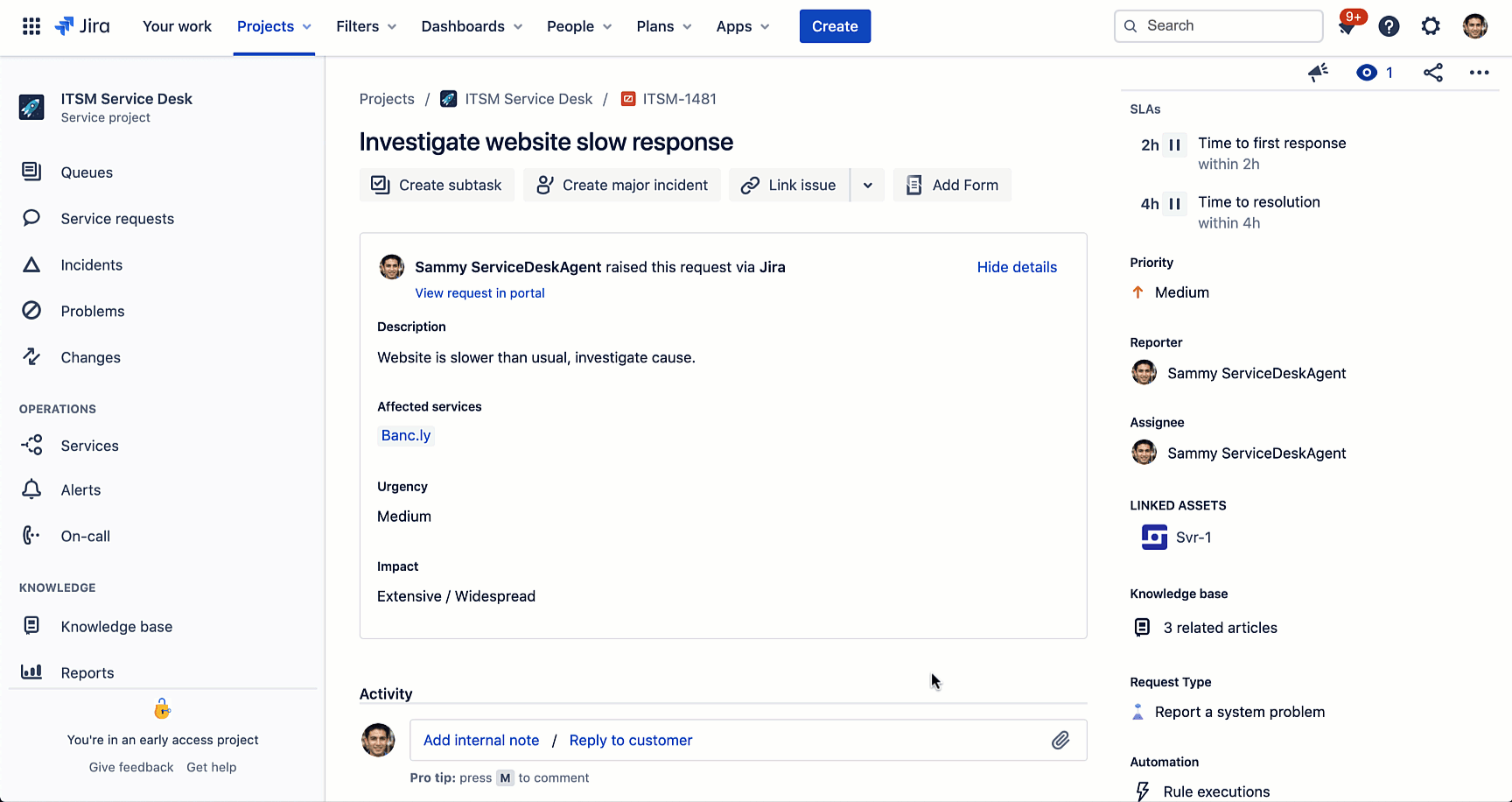
Task: Open the Apps menu
Action: (x=741, y=26)
